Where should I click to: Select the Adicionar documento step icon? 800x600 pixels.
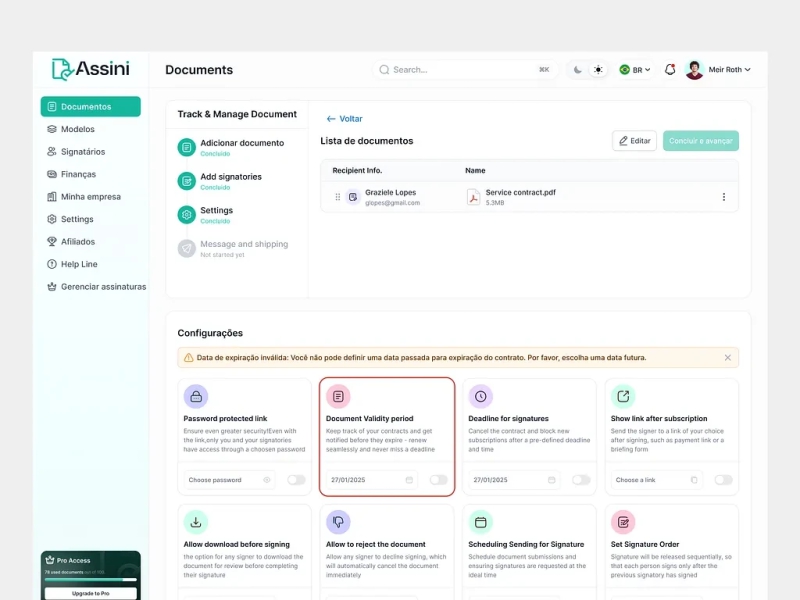187,147
